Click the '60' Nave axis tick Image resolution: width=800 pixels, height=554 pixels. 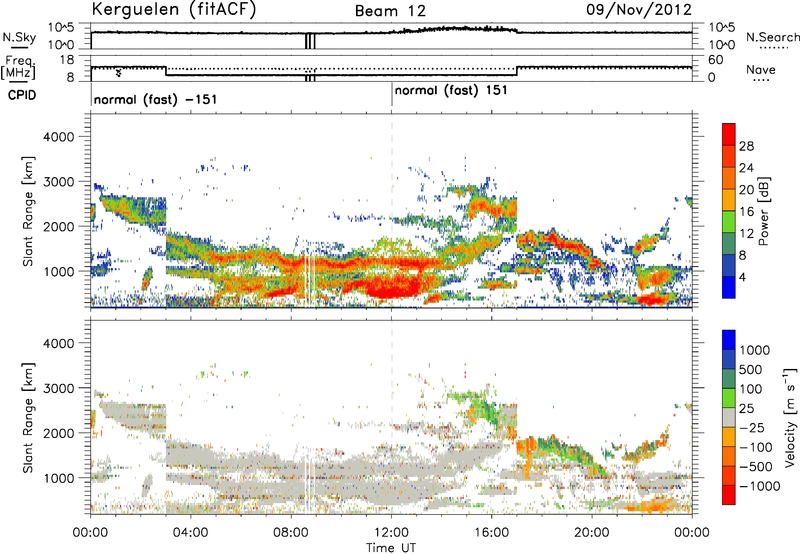point(715,60)
